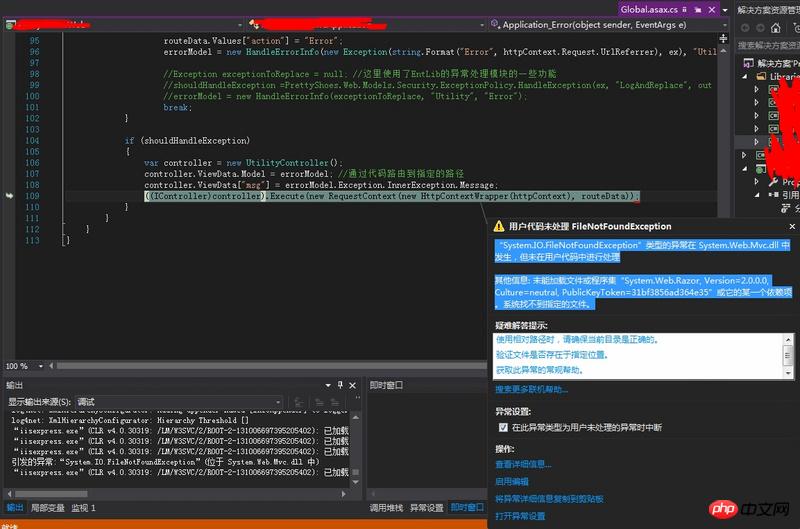Click third output toolbar icon beside source combo

(334, 402)
